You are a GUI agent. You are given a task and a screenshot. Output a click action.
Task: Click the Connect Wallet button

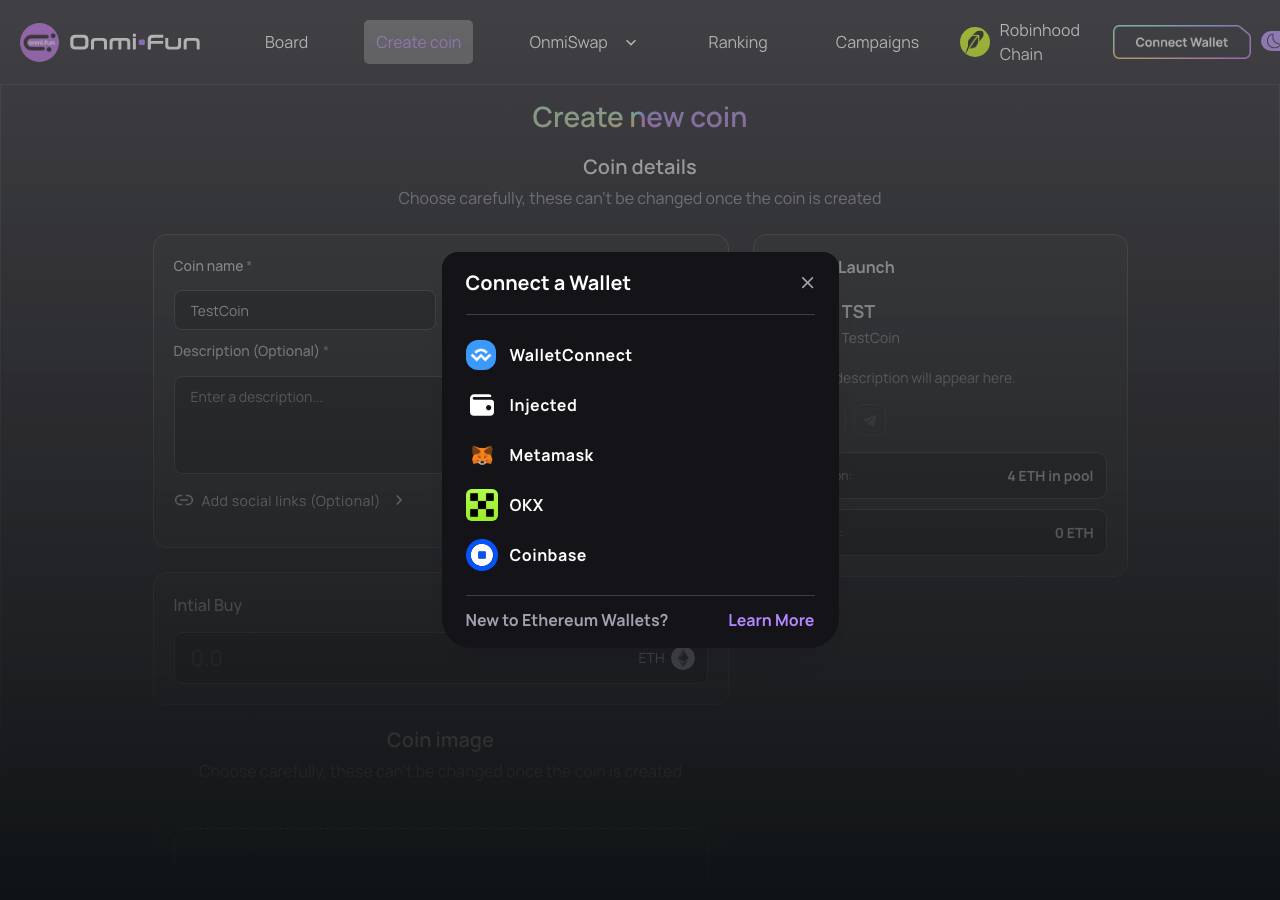1182,42
